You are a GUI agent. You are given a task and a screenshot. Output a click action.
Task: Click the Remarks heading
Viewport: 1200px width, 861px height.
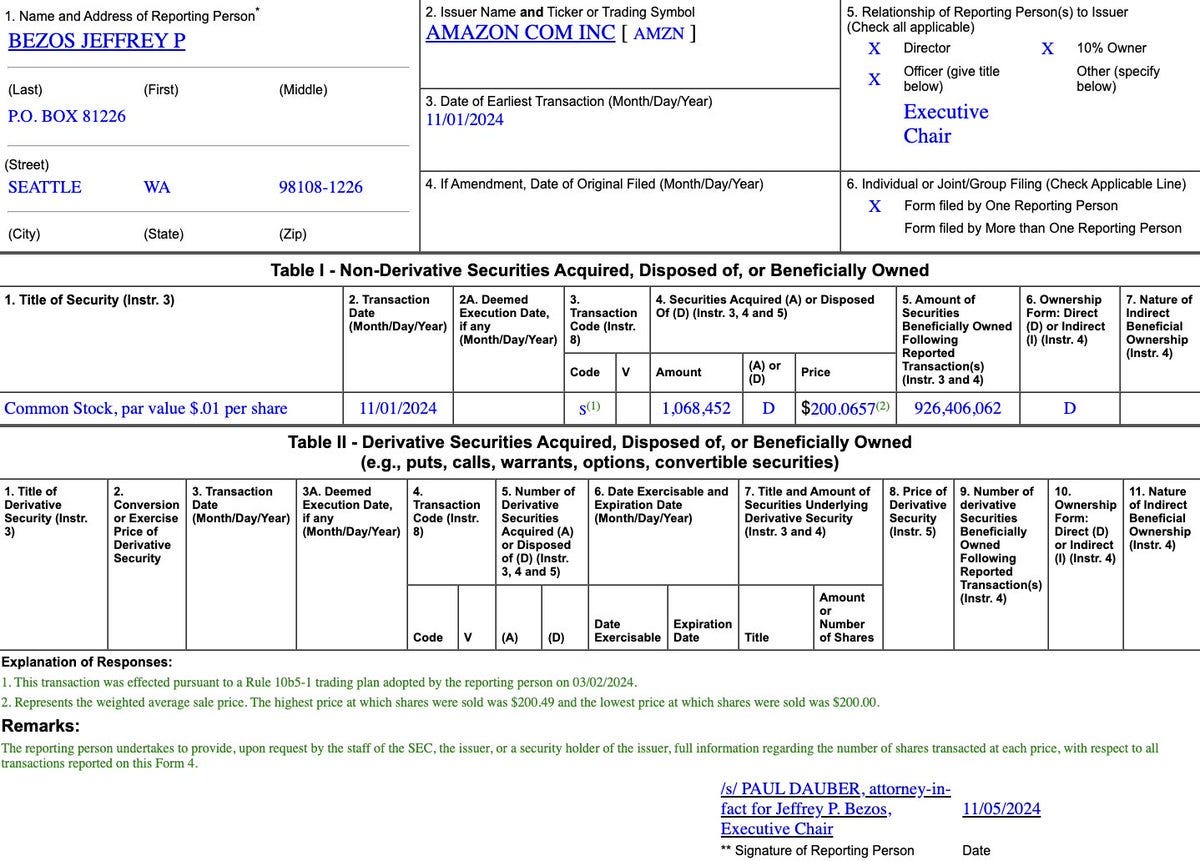(x=40, y=726)
